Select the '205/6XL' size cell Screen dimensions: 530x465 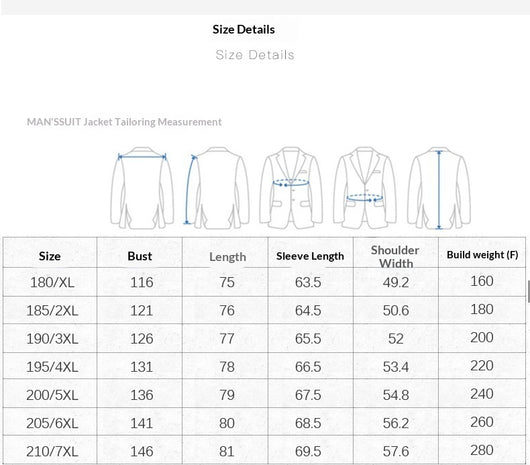pos(52,423)
